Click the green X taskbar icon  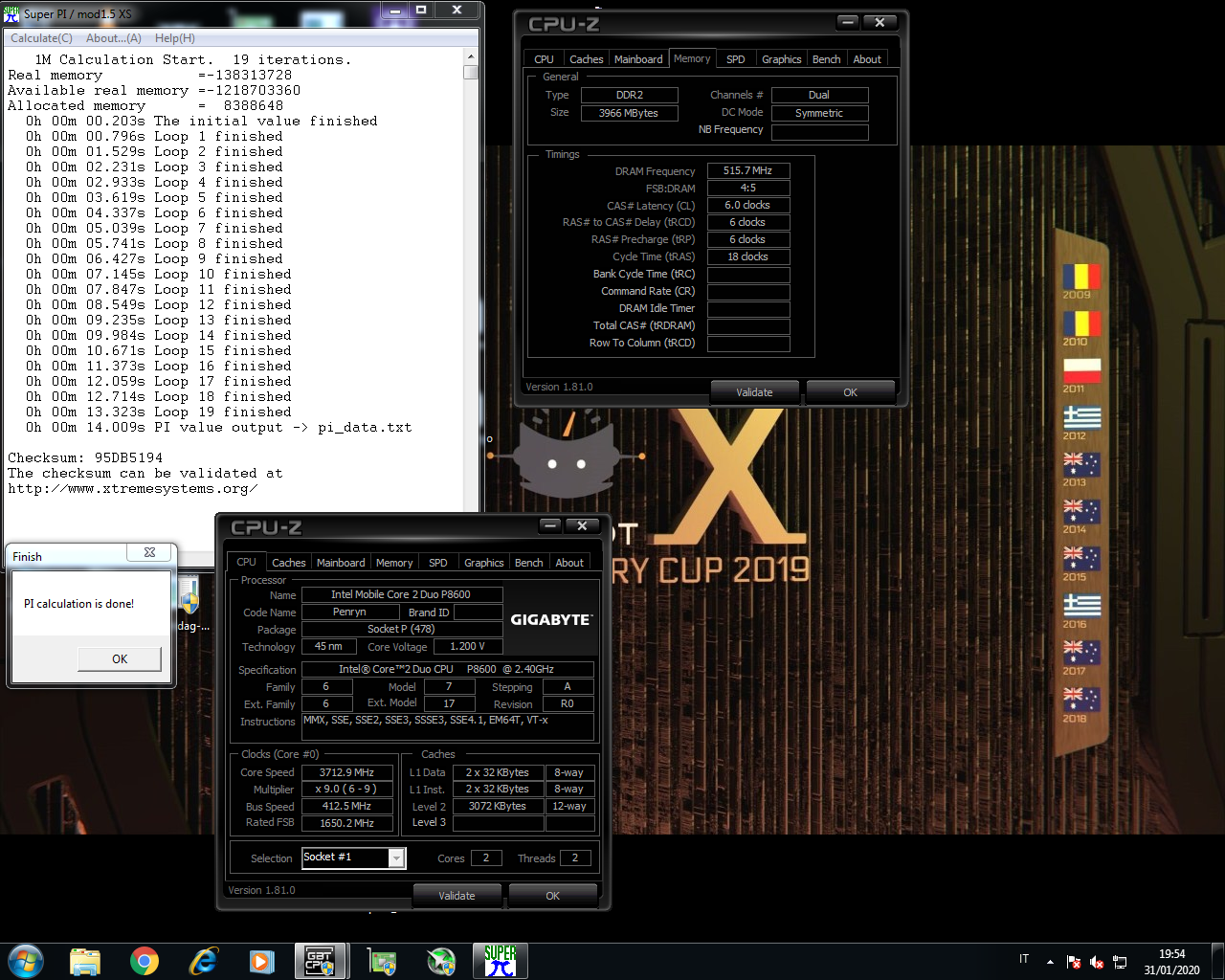click(x=441, y=960)
